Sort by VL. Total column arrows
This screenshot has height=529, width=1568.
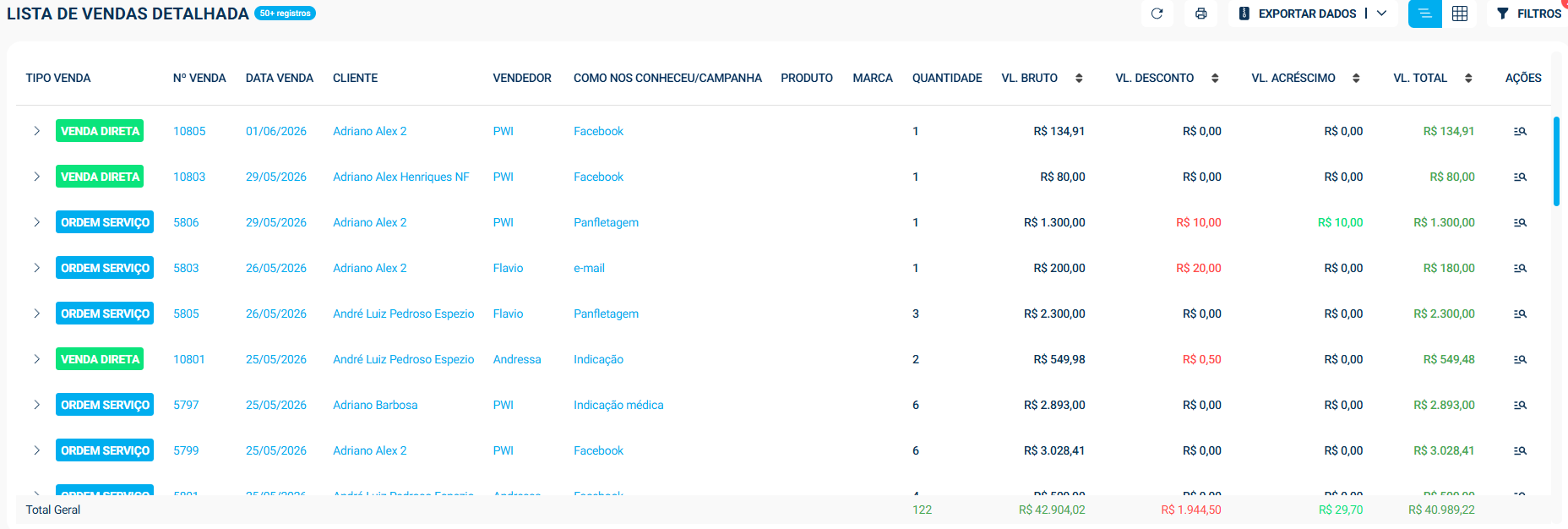point(1468,78)
